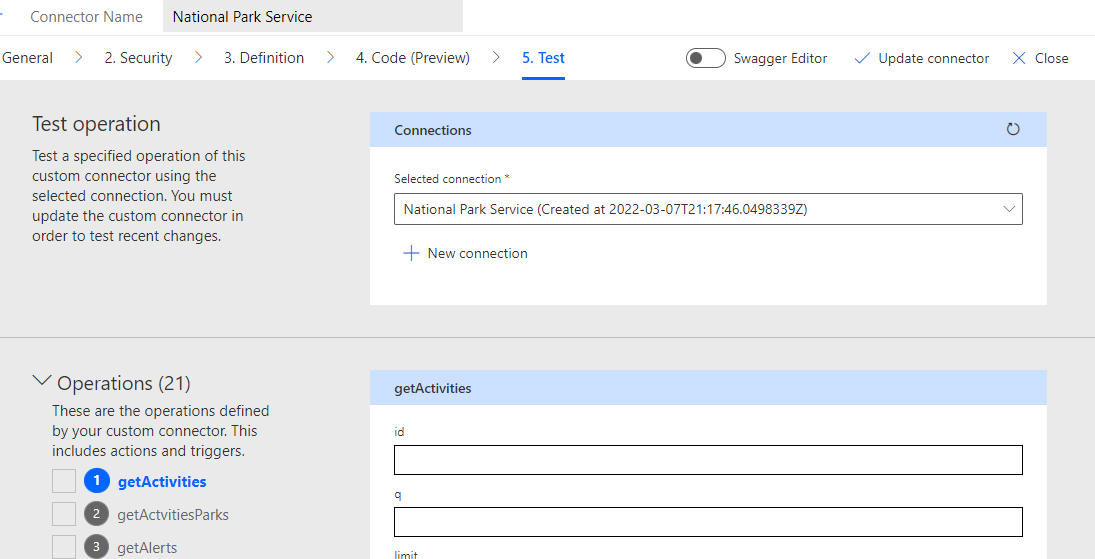The image size is (1095, 559).
Task: Click the plus icon for New connection
Action: [x=411, y=253]
